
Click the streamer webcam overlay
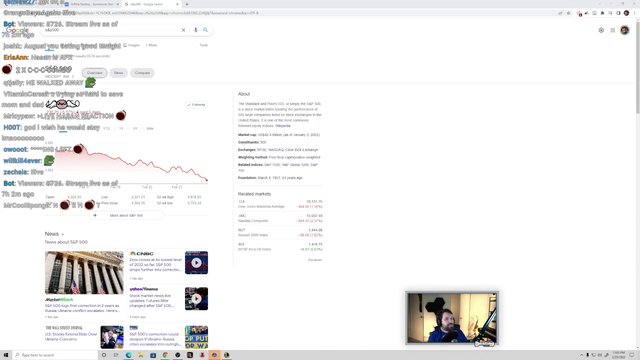452,318
